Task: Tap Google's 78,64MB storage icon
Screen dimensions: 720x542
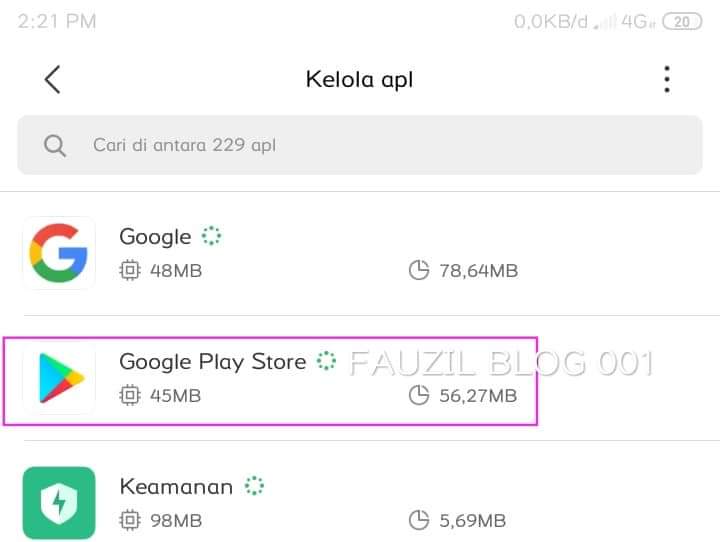Action: [x=420, y=270]
